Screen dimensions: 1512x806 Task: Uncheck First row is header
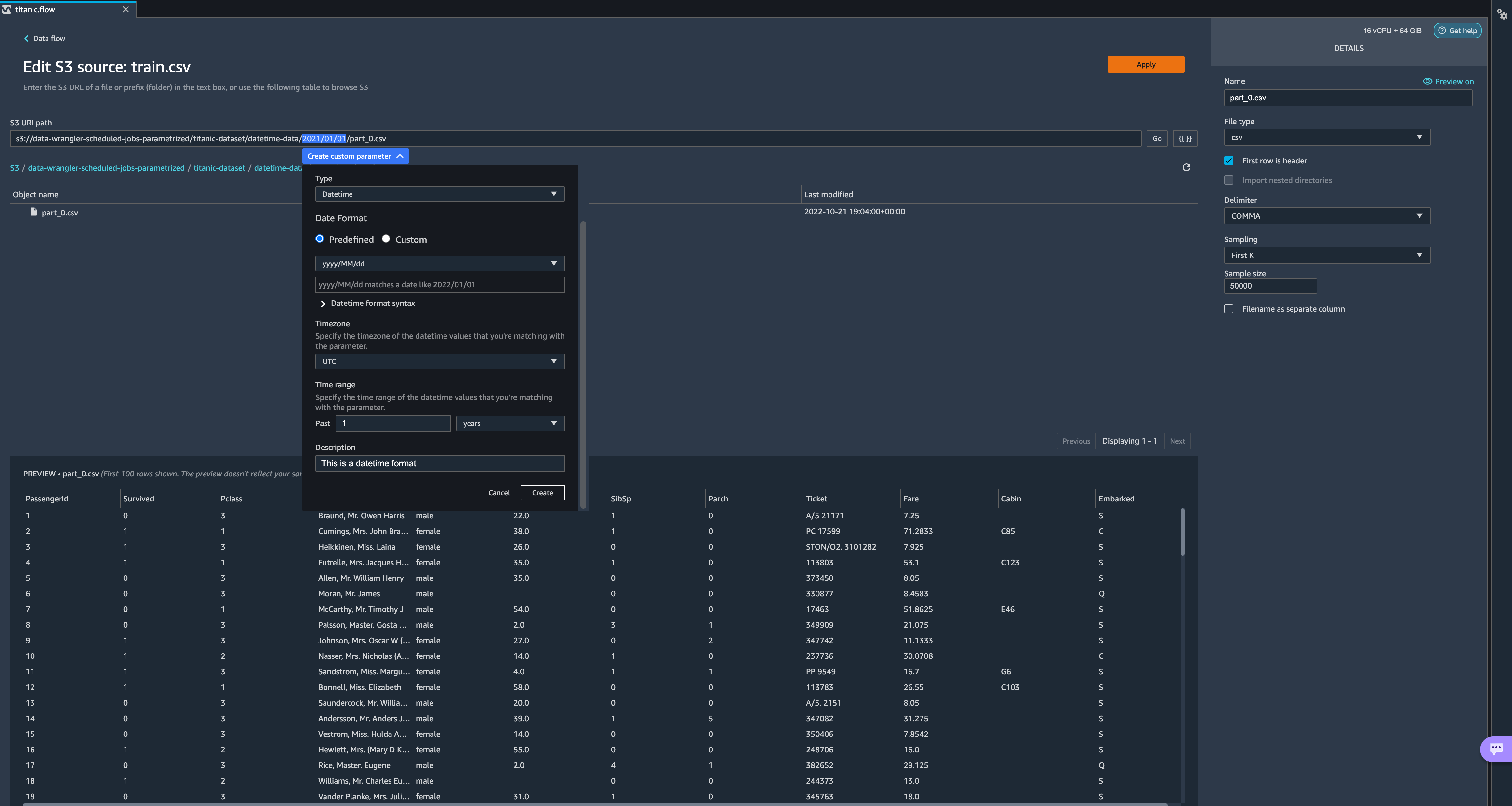point(1228,161)
